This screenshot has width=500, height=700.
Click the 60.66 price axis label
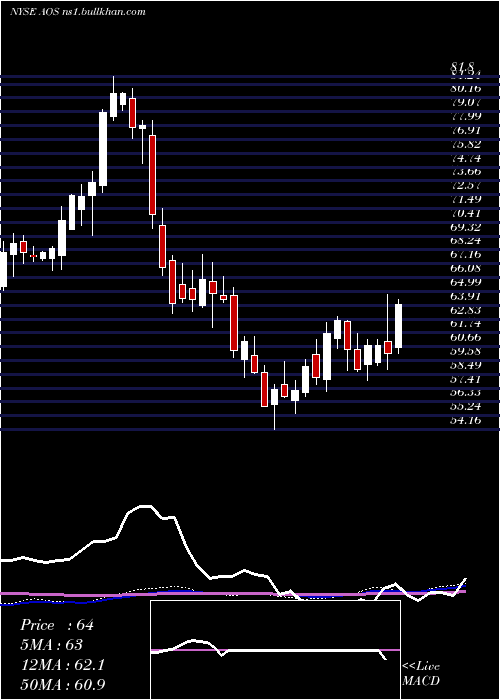coord(466,338)
